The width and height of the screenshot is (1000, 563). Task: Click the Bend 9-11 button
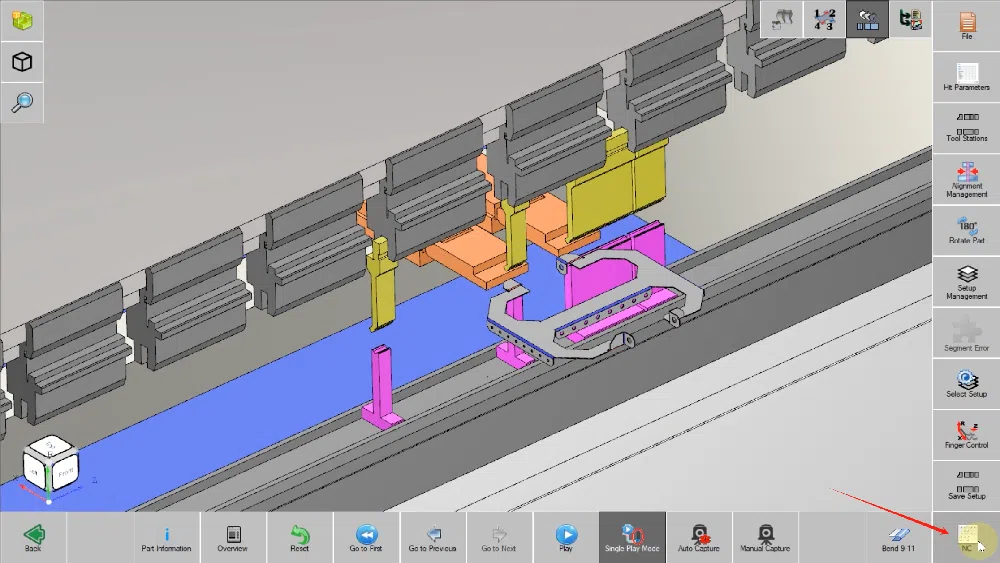898,538
